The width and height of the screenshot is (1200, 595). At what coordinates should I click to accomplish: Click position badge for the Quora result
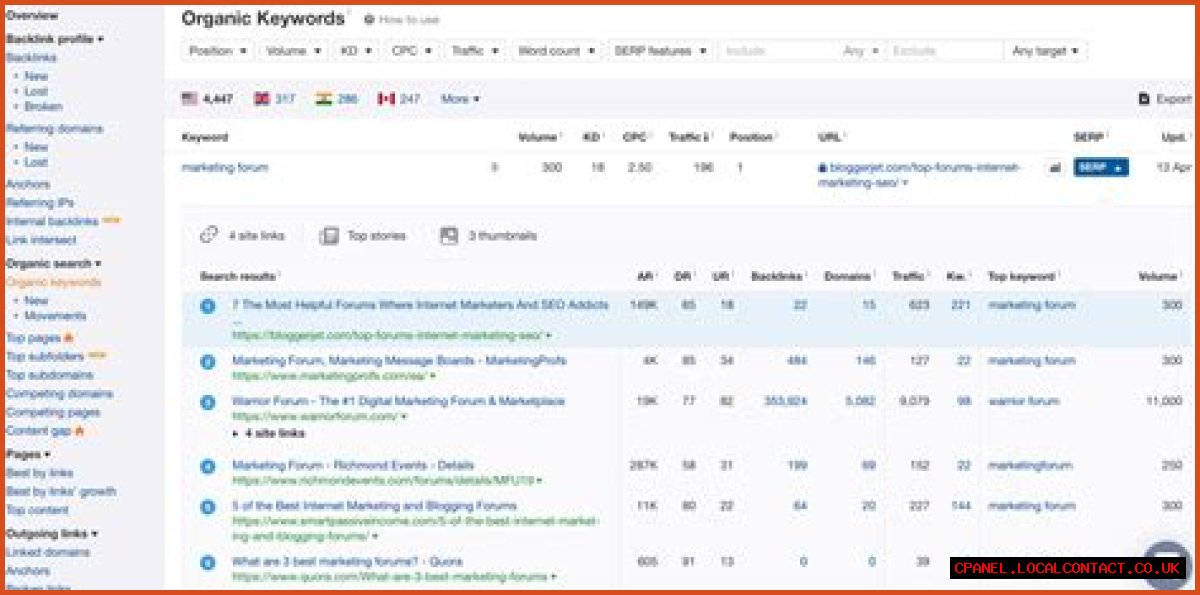click(208, 563)
